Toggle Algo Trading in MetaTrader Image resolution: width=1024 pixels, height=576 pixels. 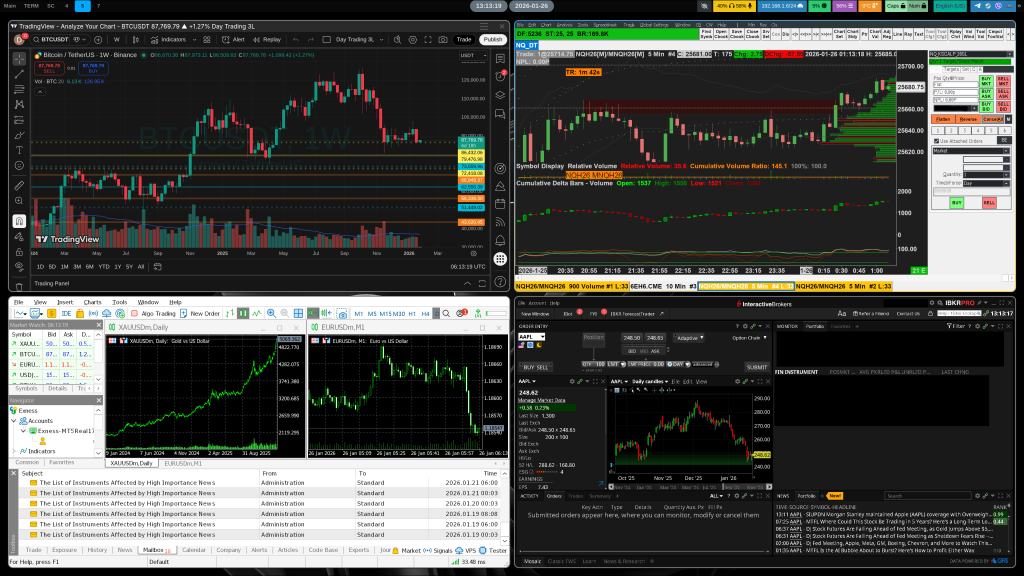click(152, 312)
